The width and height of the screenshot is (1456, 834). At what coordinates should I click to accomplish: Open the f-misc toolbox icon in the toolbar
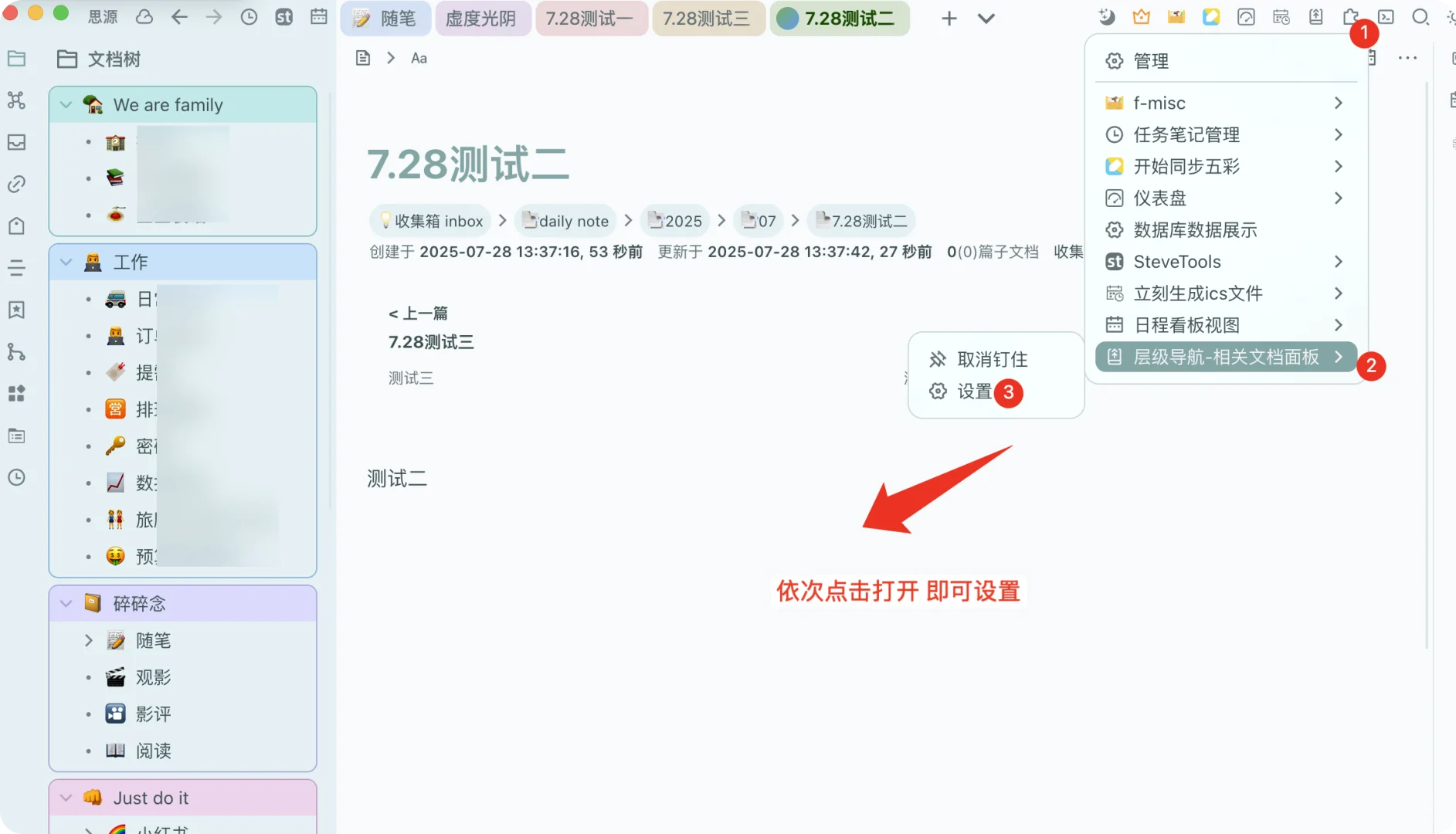1176,16
